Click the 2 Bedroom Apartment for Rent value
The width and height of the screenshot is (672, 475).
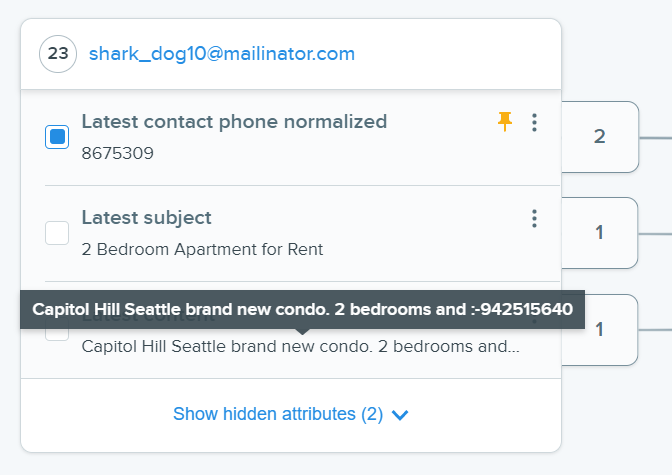[202, 249]
